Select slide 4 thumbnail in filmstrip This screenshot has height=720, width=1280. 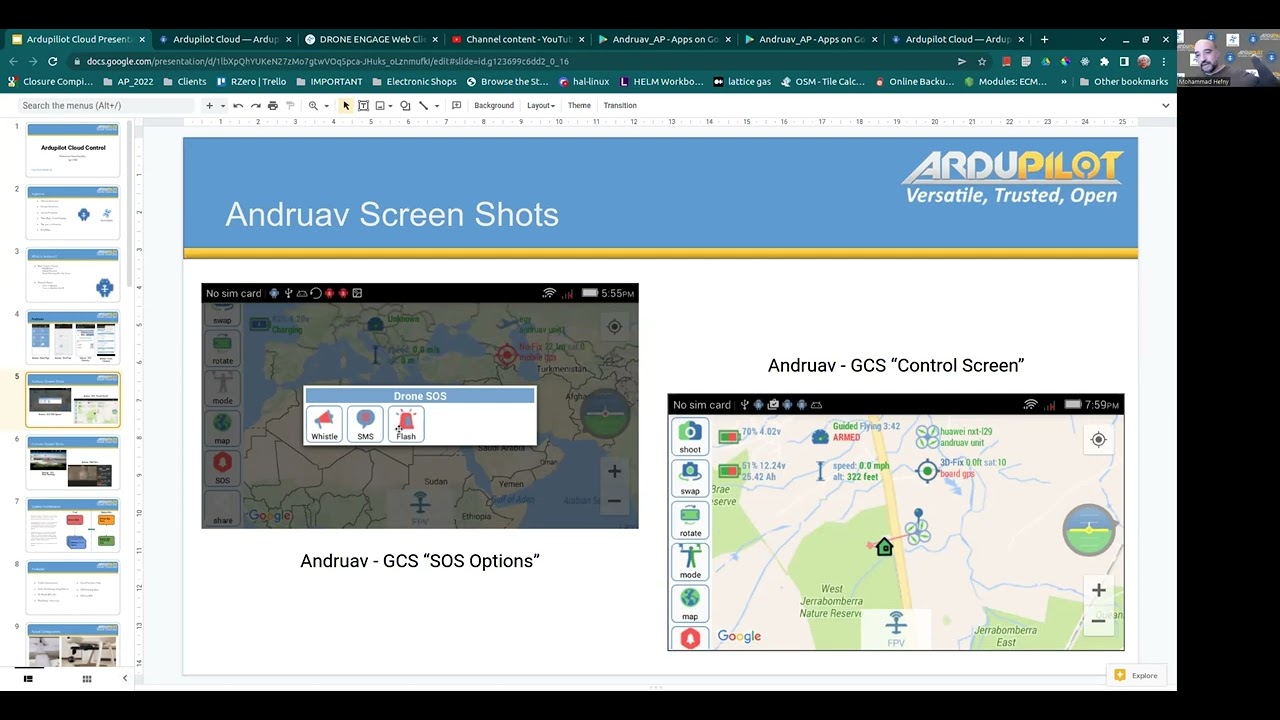click(73, 338)
